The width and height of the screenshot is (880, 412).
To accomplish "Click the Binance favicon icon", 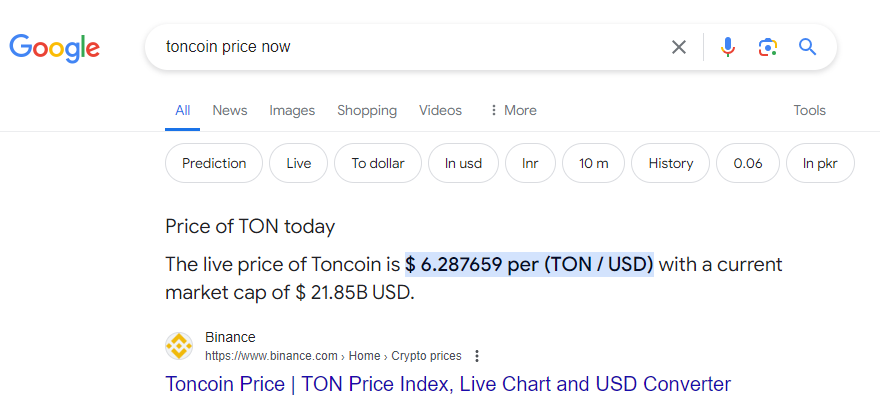I will tap(179, 346).
